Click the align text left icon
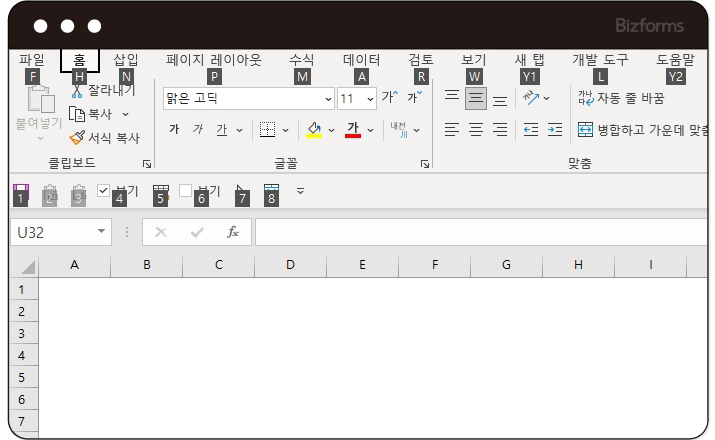Image resolution: width=715 pixels, height=440 pixels. [x=452, y=129]
